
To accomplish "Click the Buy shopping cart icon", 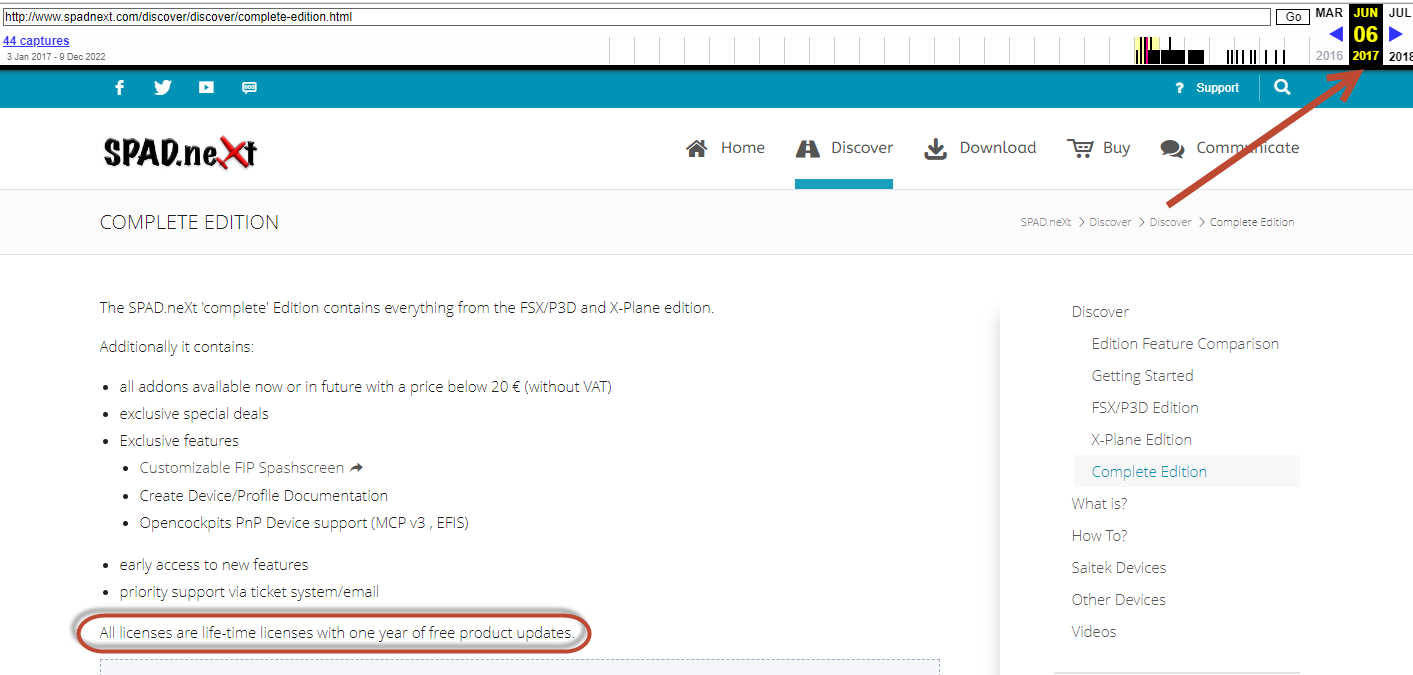I will [1080, 148].
